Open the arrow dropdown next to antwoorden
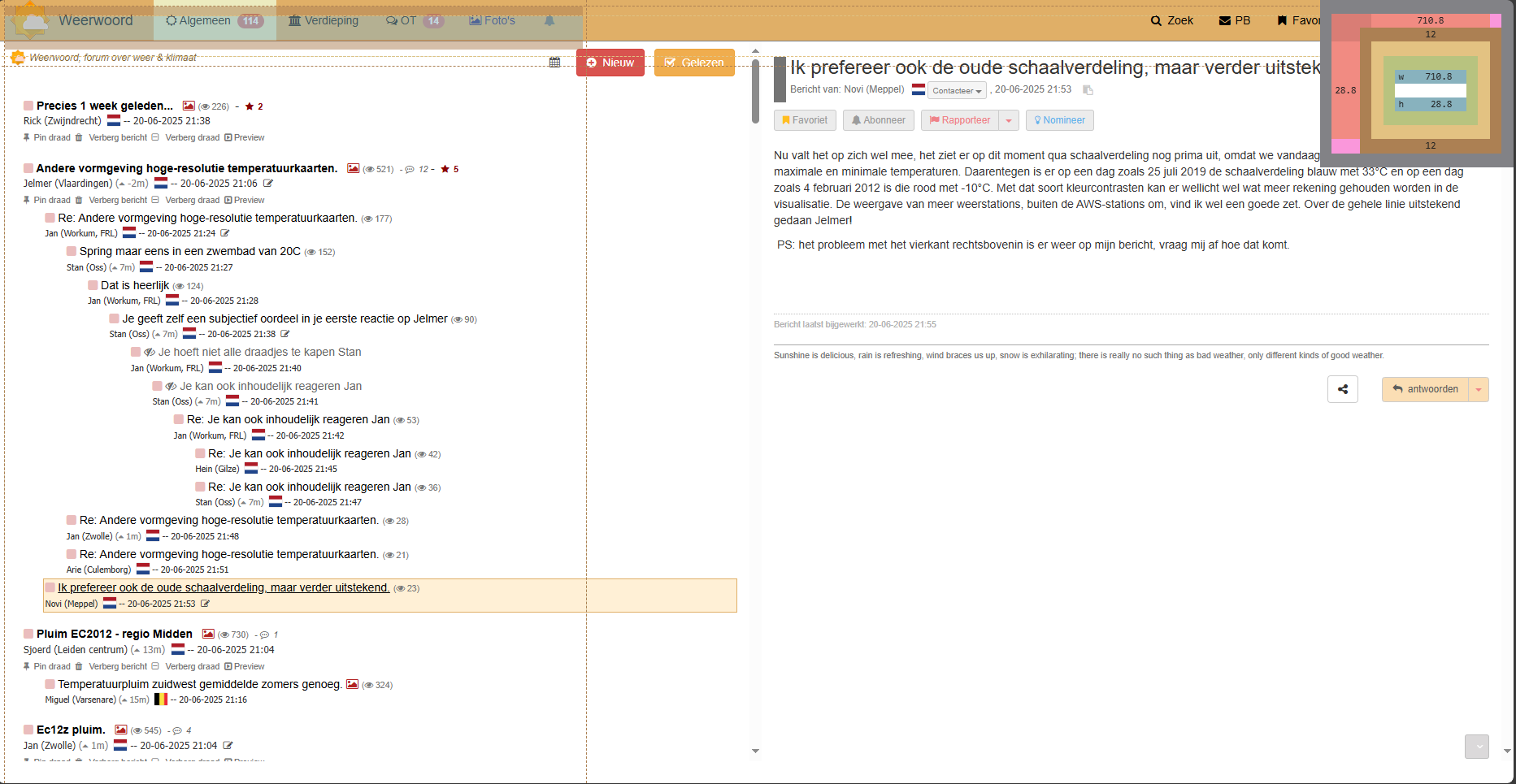The width and height of the screenshot is (1516, 784). point(1479,389)
